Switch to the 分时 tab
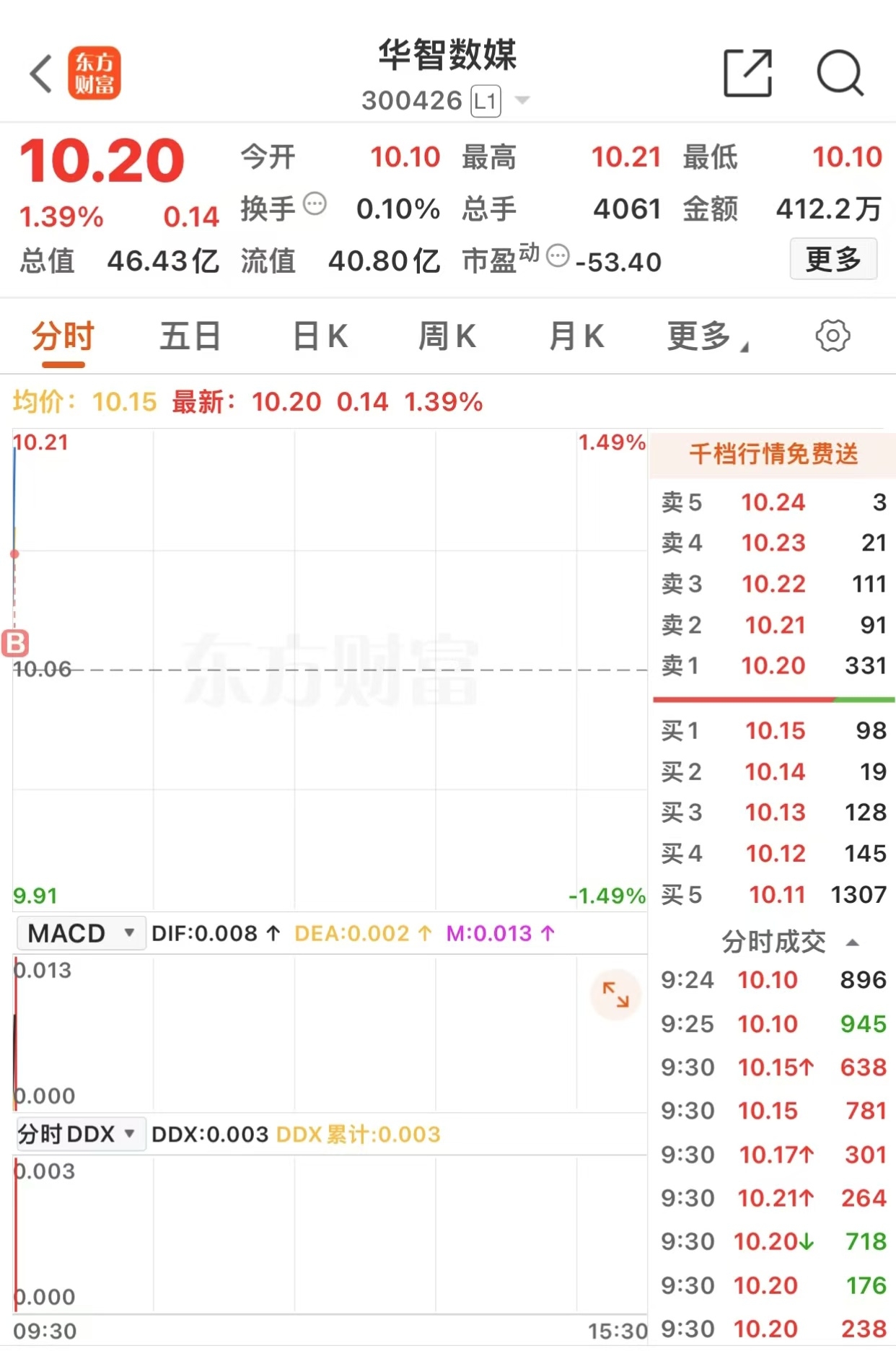The height and width of the screenshot is (1351, 896). (x=63, y=336)
